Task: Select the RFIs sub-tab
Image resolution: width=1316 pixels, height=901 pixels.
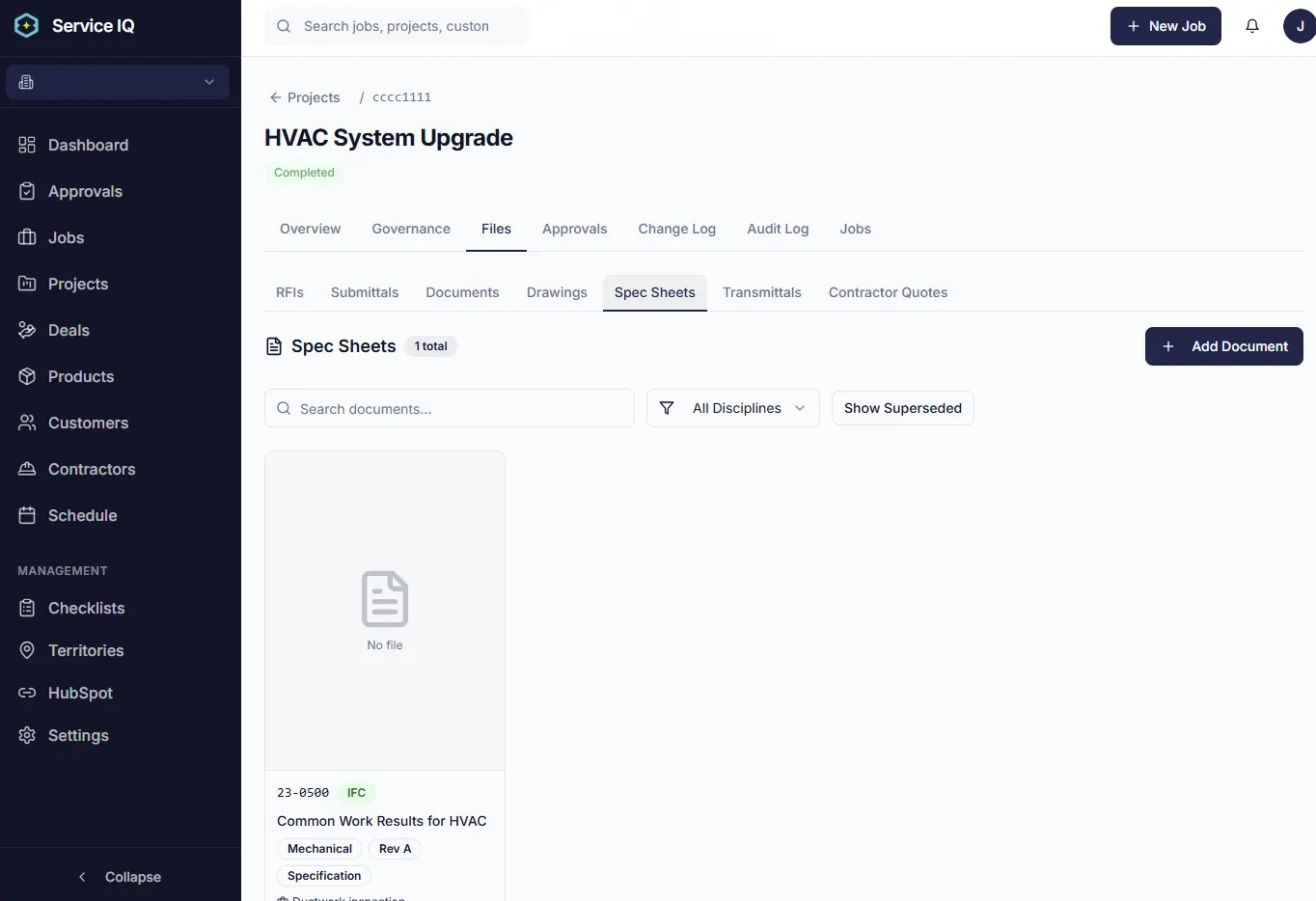Action: coord(289,292)
